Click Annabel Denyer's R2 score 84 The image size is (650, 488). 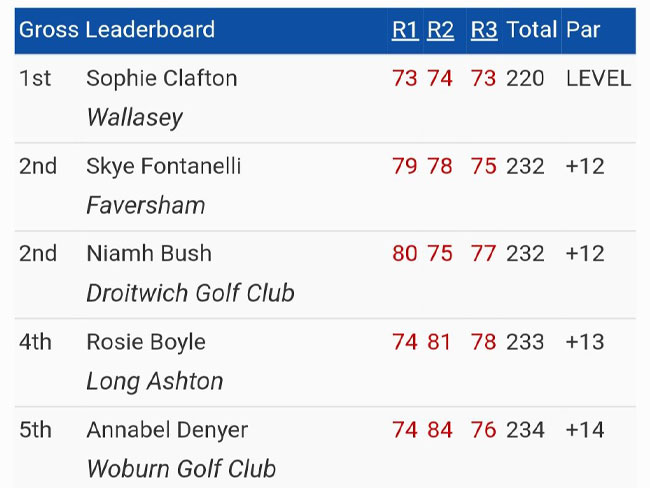tap(440, 430)
